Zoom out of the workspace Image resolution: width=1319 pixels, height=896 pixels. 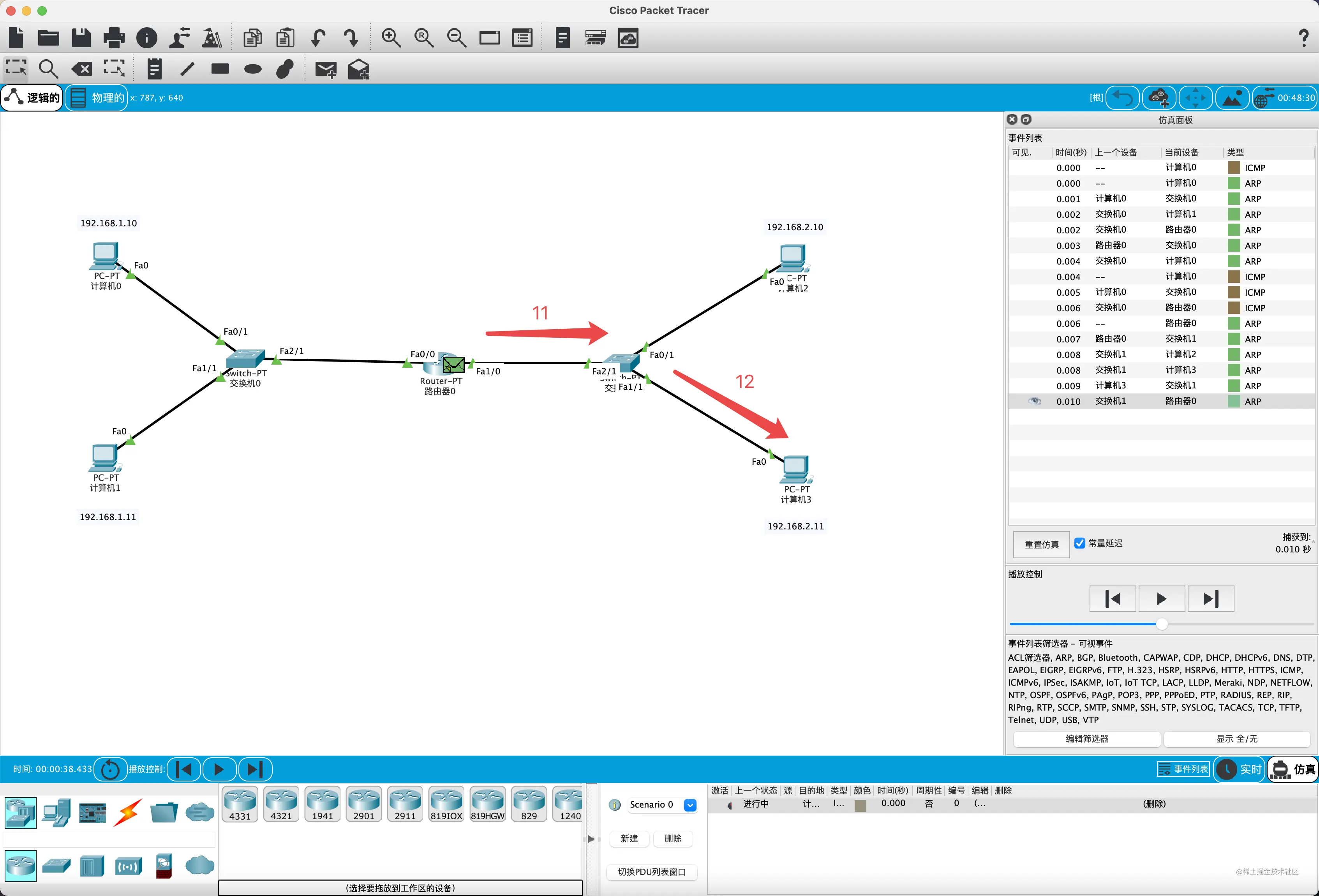[x=456, y=38]
